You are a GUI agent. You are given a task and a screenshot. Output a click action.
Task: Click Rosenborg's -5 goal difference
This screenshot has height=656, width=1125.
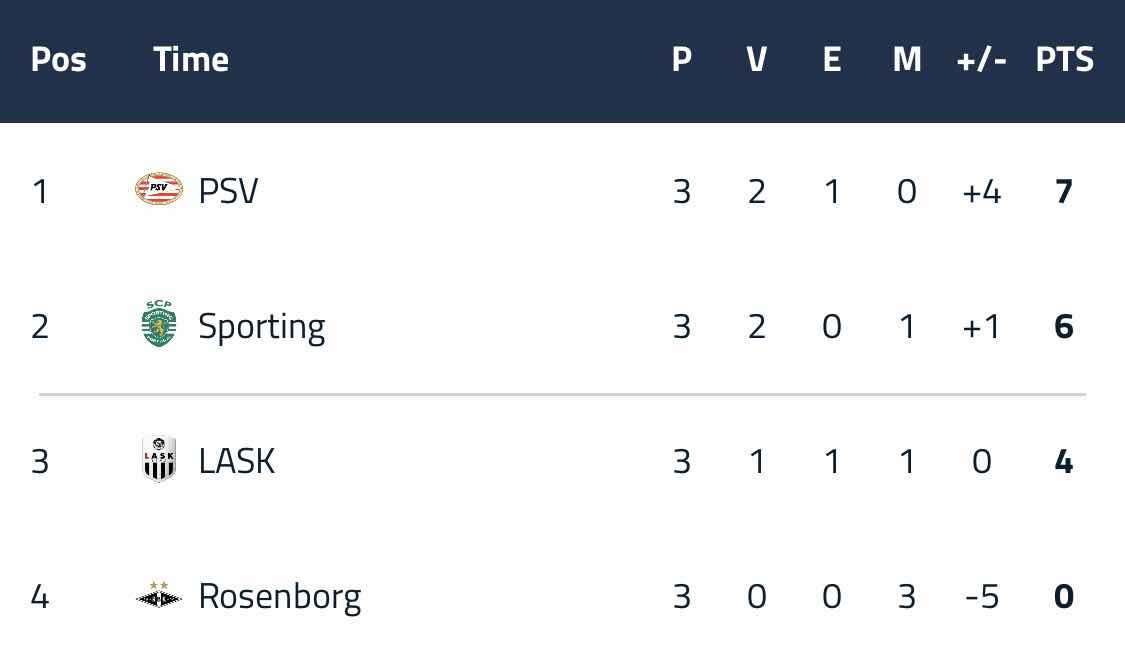[x=982, y=596]
